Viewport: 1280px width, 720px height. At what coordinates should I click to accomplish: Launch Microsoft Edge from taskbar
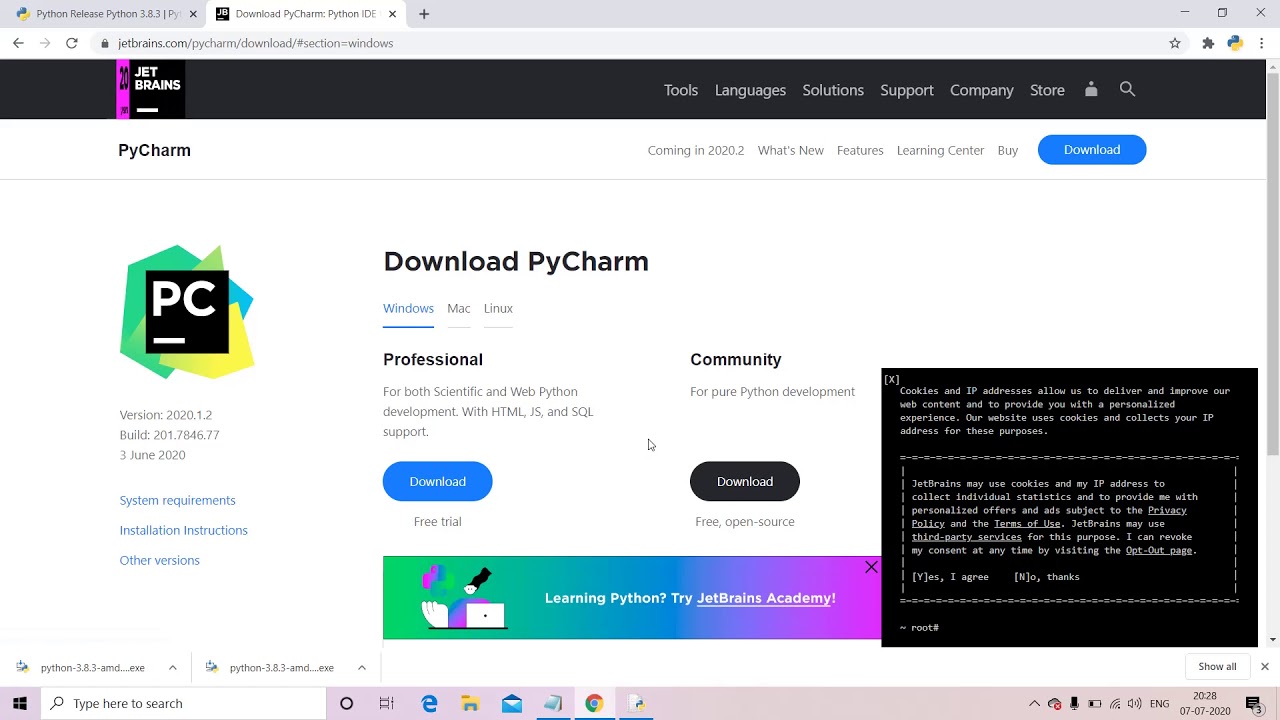429,703
